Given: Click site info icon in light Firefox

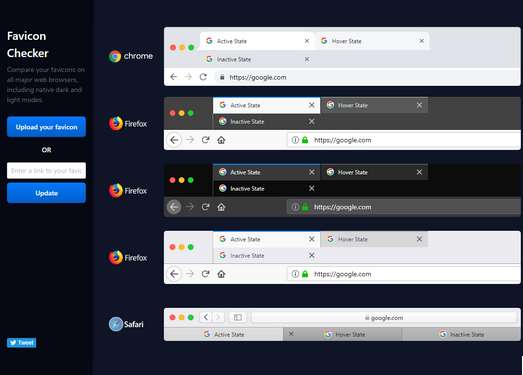Looking at the screenshot, I should click(x=295, y=274).
